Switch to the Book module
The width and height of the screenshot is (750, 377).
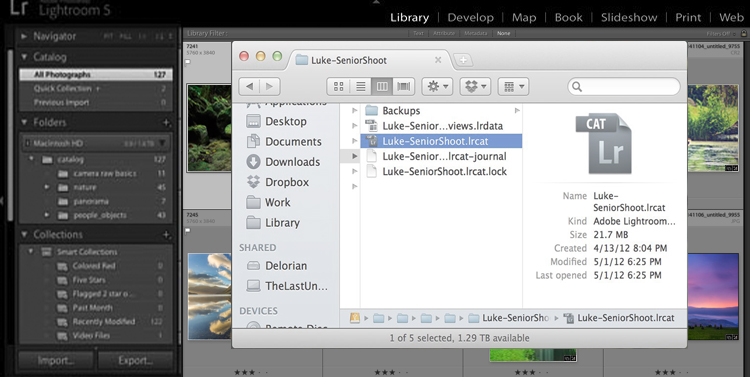[568, 18]
